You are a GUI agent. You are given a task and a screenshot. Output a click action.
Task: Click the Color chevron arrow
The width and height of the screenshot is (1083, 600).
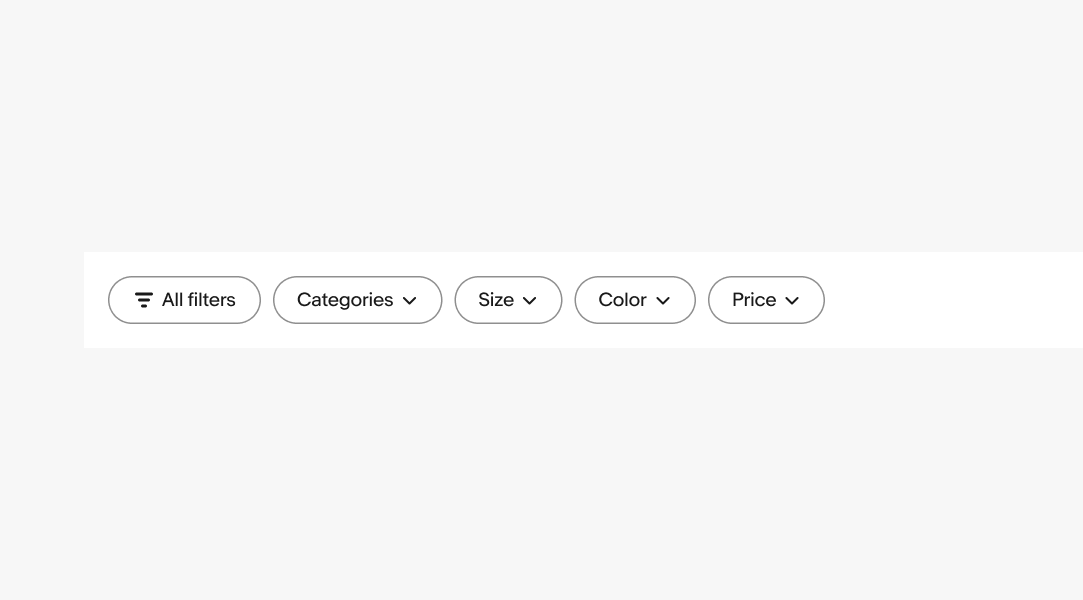[x=663, y=301]
